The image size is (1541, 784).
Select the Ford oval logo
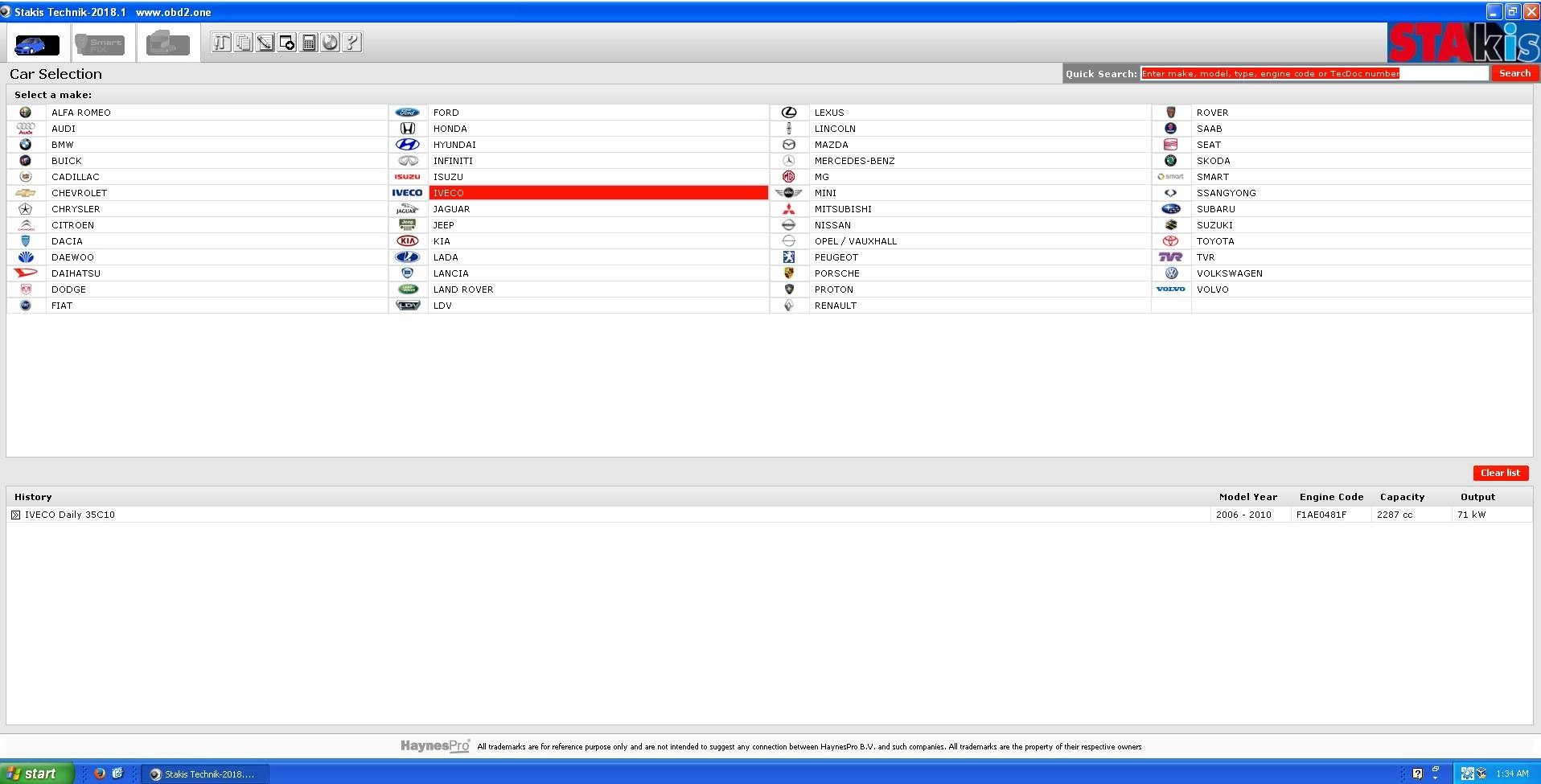point(407,113)
